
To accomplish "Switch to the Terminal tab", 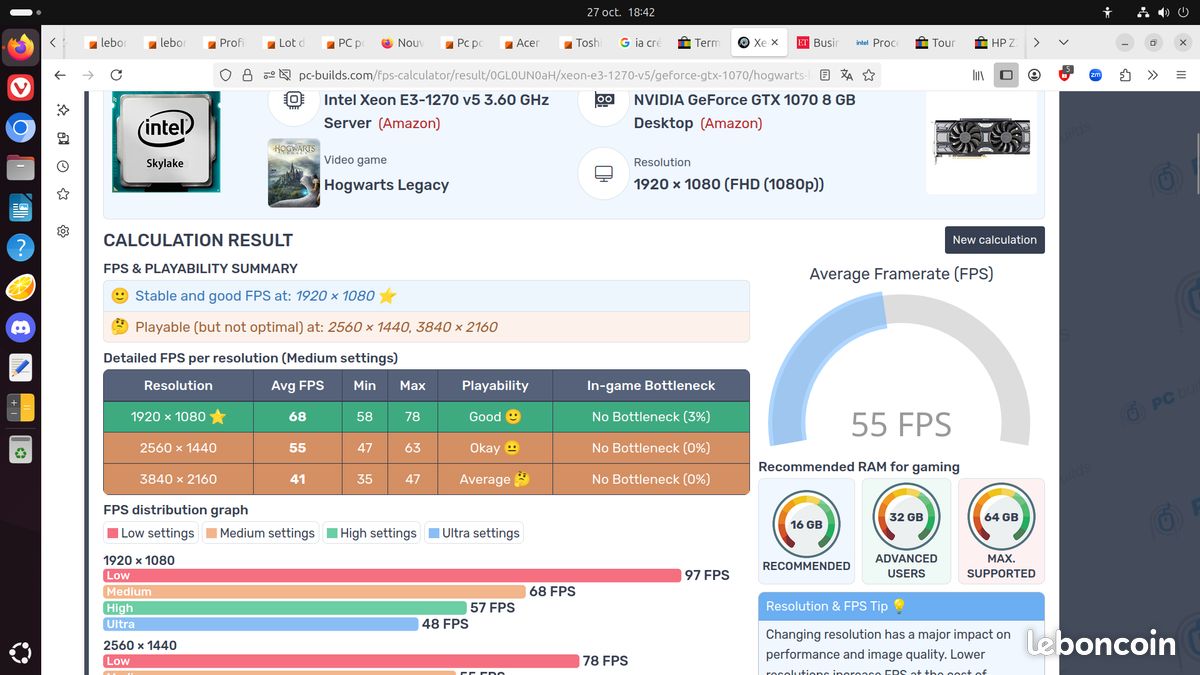I will coord(698,43).
